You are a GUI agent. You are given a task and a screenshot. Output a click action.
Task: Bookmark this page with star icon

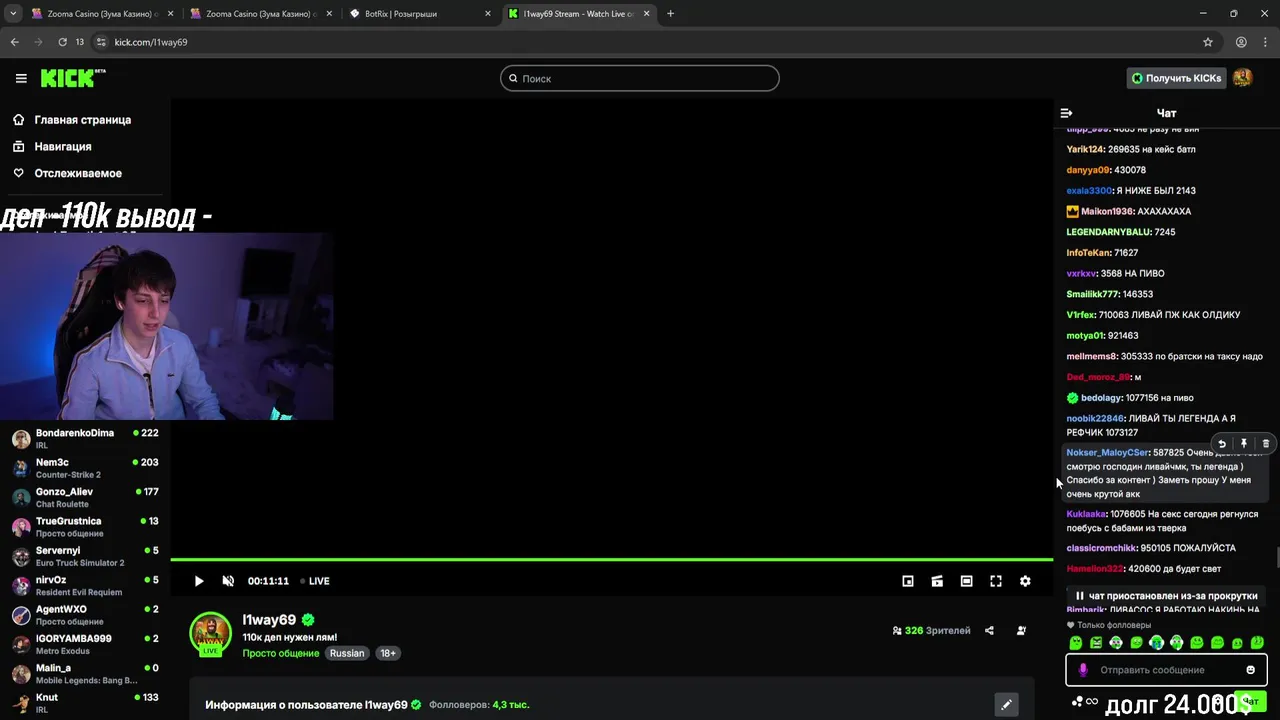click(1208, 42)
